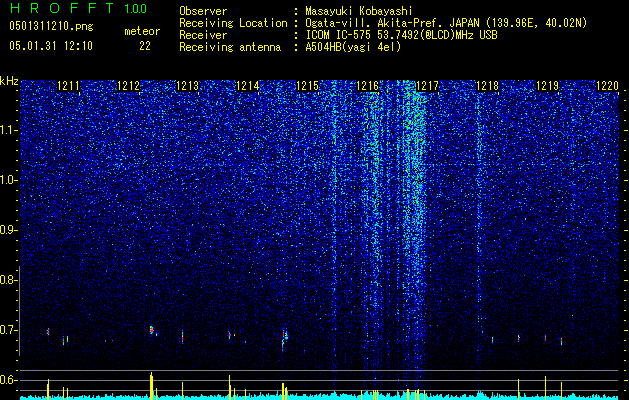The width and height of the screenshot is (629, 400).
Task: Click the 0.6 kHz axis label
Action: tap(8, 380)
